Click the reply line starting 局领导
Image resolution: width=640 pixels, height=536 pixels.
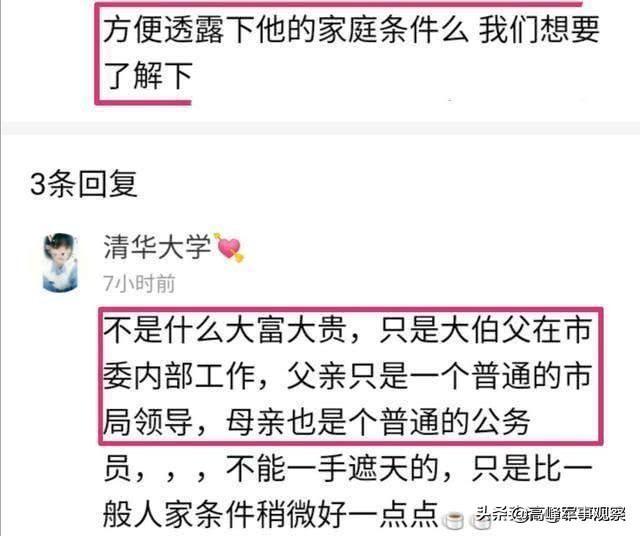click(317, 422)
